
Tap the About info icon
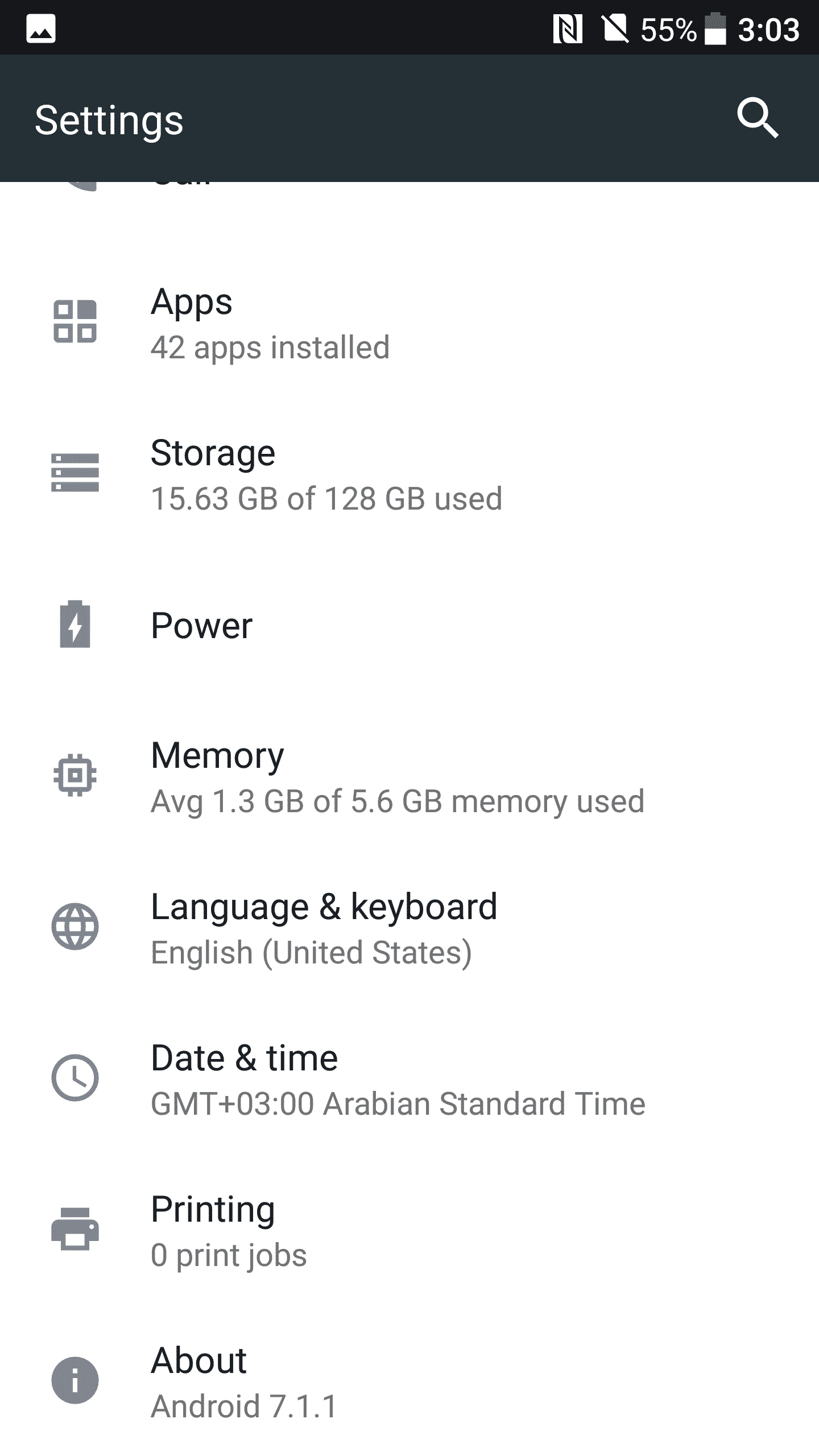coord(75,1380)
